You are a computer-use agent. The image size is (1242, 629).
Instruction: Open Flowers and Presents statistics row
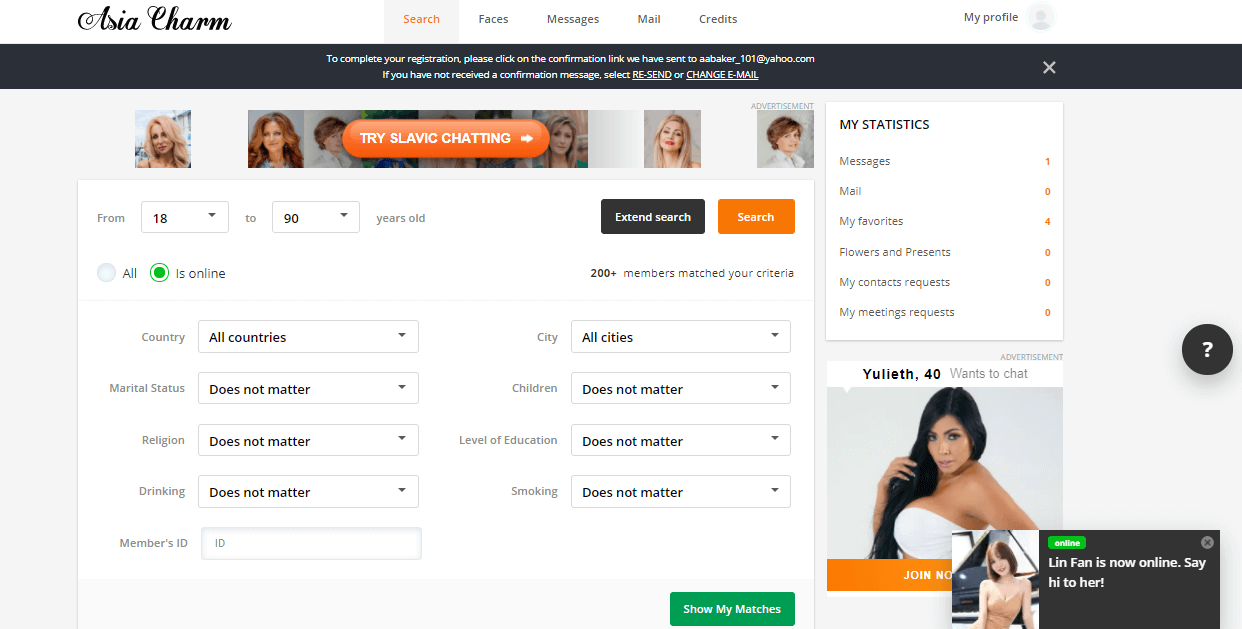pos(944,252)
